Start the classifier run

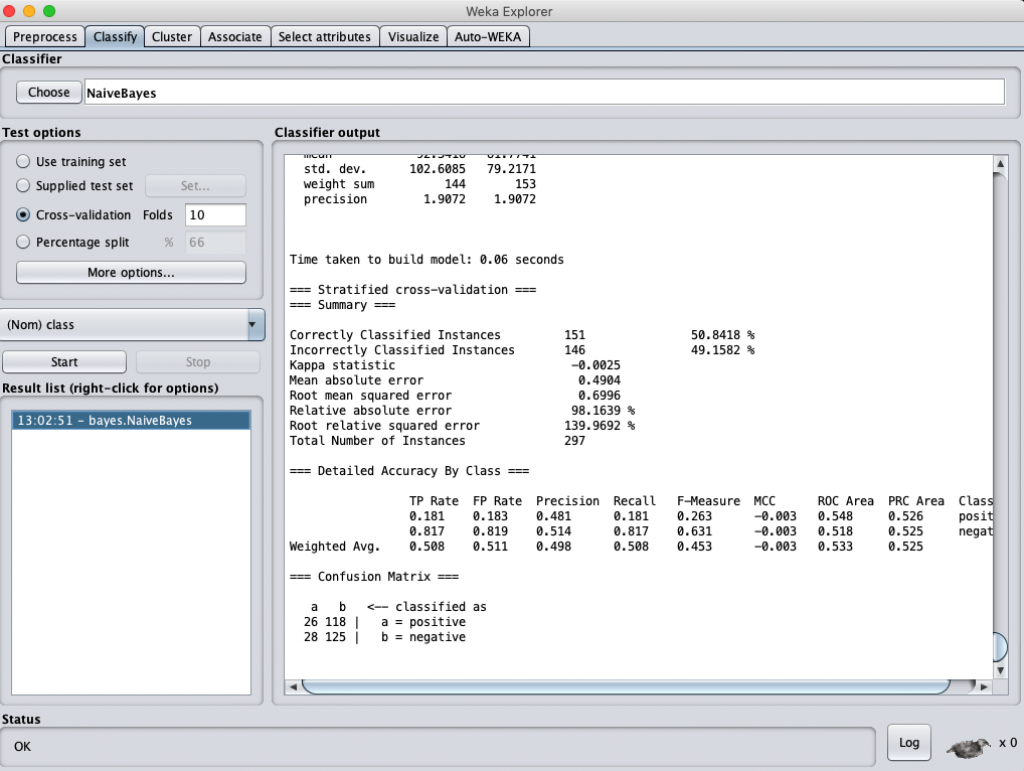[x=65, y=362]
